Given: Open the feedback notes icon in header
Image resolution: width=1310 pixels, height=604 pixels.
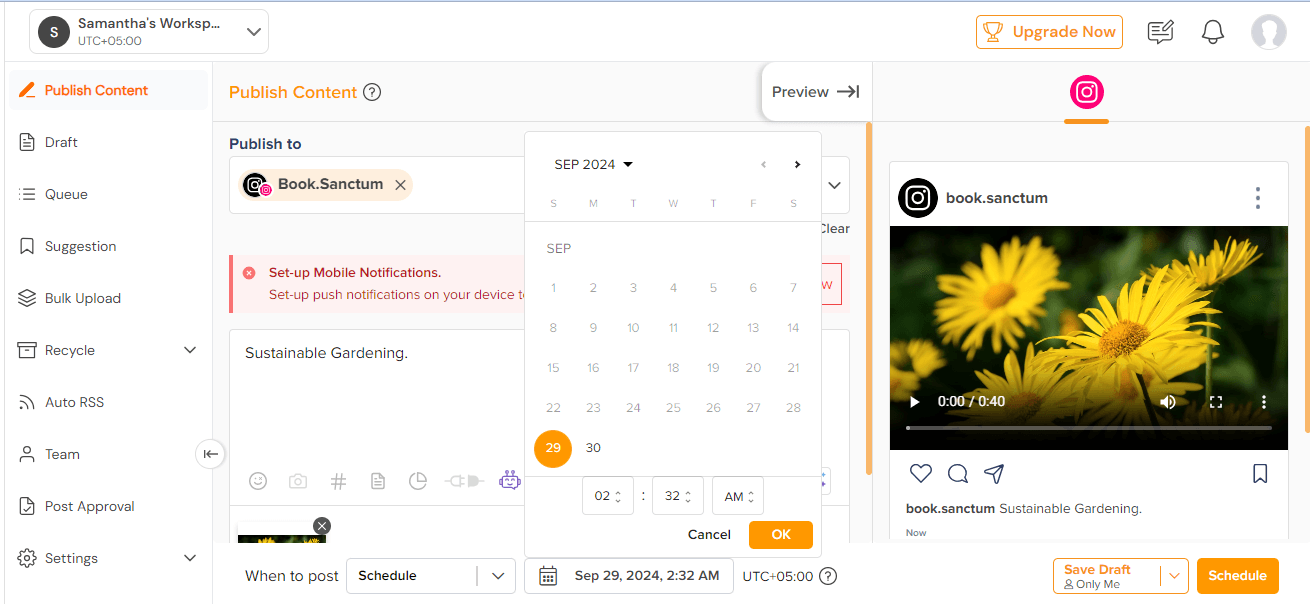Looking at the screenshot, I should (x=1160, y=32).
